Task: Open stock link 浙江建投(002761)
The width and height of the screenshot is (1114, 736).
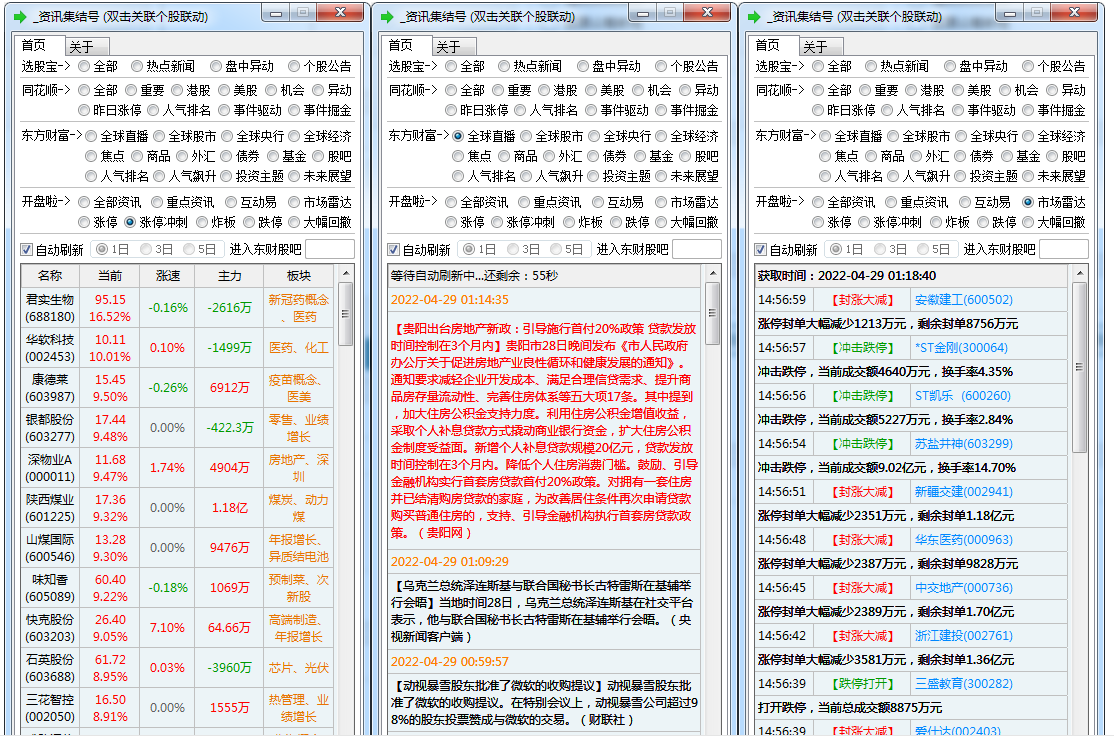Action: click(x=963, y=636)
